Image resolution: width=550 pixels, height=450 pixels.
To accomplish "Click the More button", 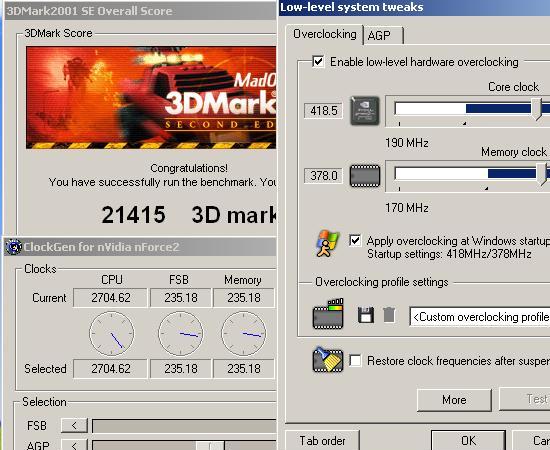I will tap(454, 400).
